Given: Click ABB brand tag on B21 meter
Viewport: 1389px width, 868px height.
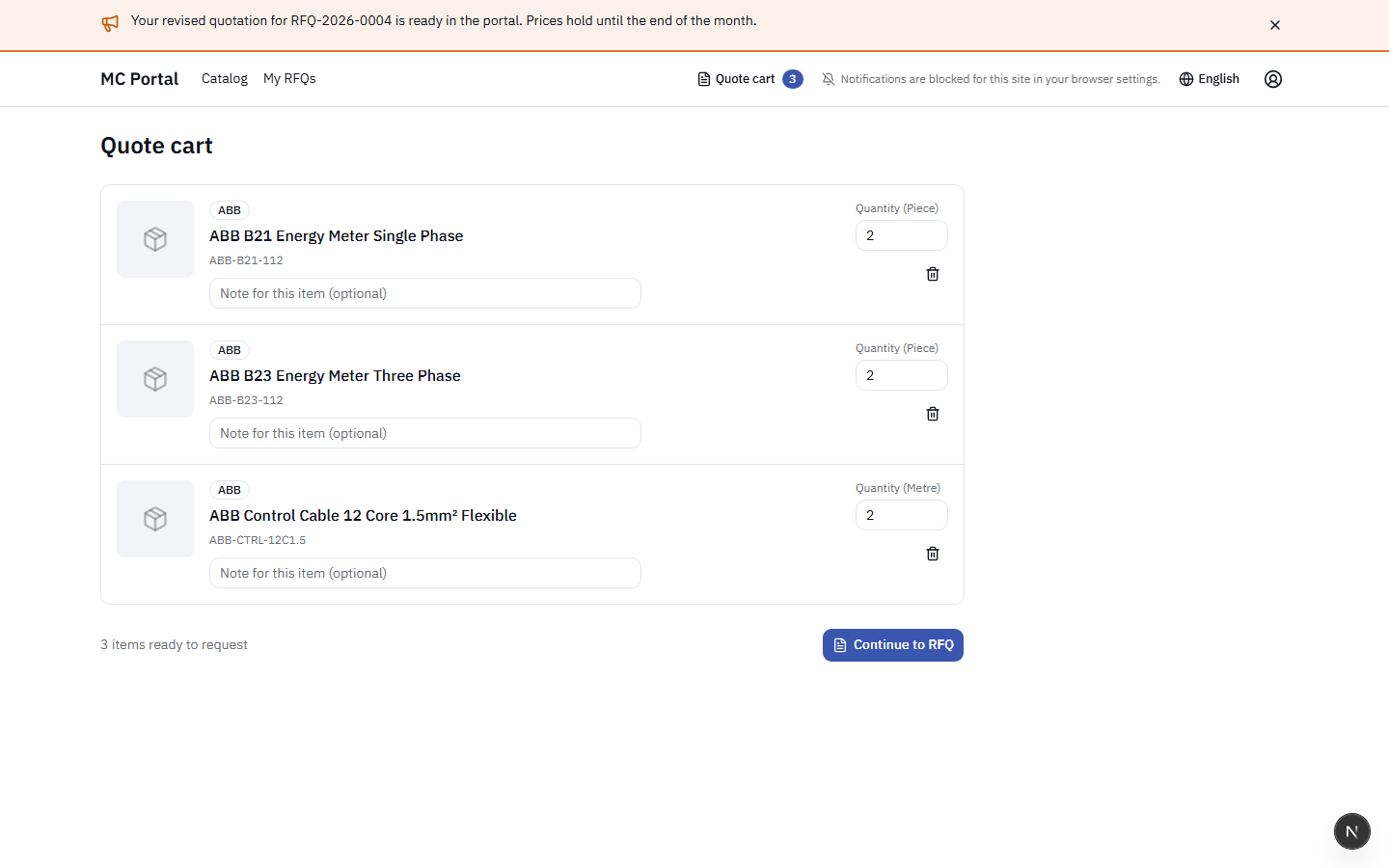Looking at the screenshot, I should [230, 210].
